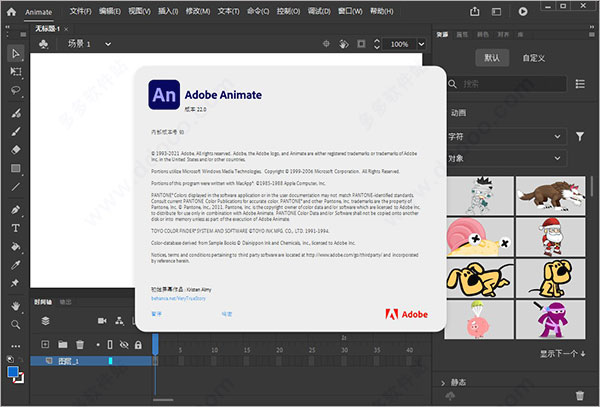
Task: Select the Line tool
Action: pyautogui.click(x=16, y=187)
